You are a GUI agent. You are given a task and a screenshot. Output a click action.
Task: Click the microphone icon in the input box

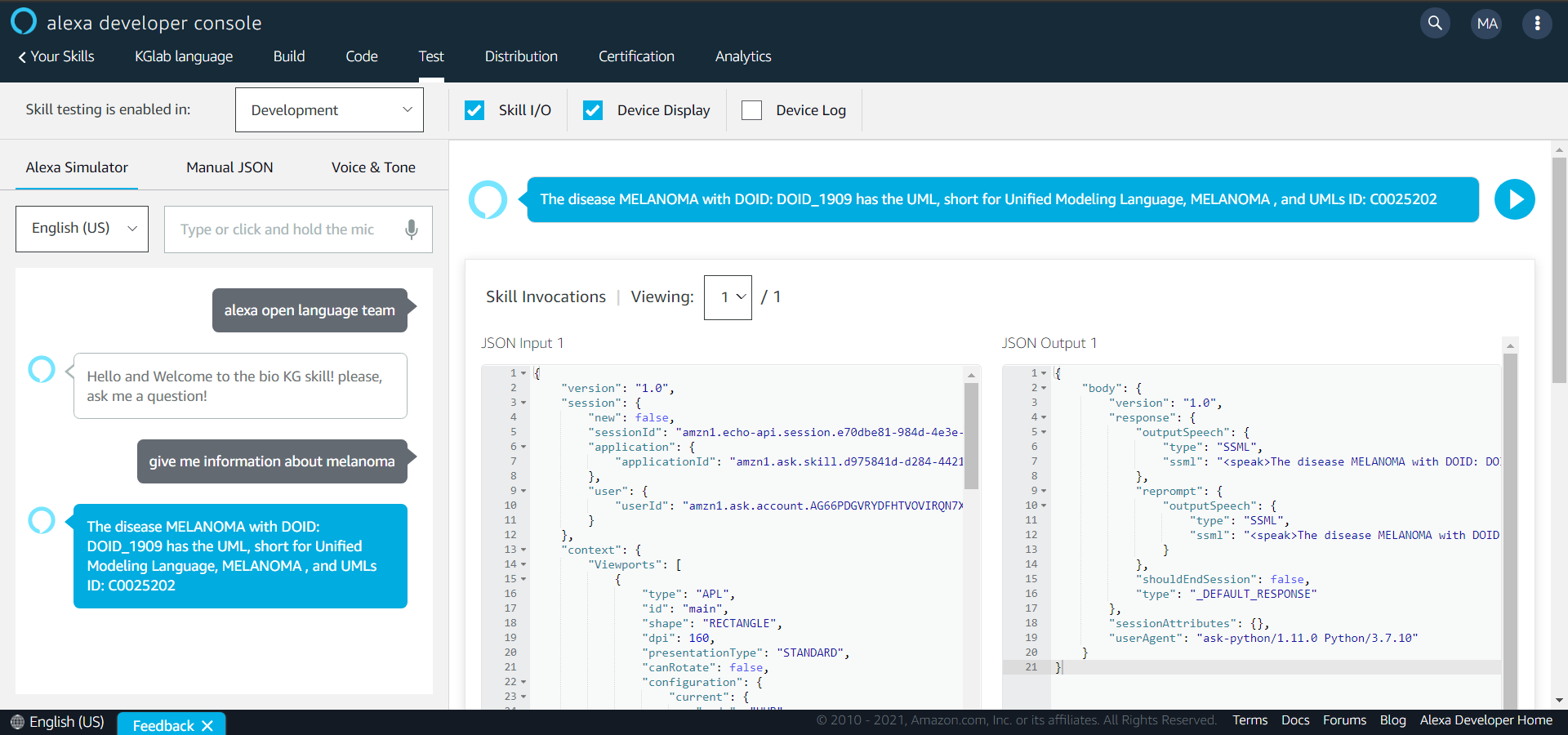pyautogui.click(x=412, y=229)
